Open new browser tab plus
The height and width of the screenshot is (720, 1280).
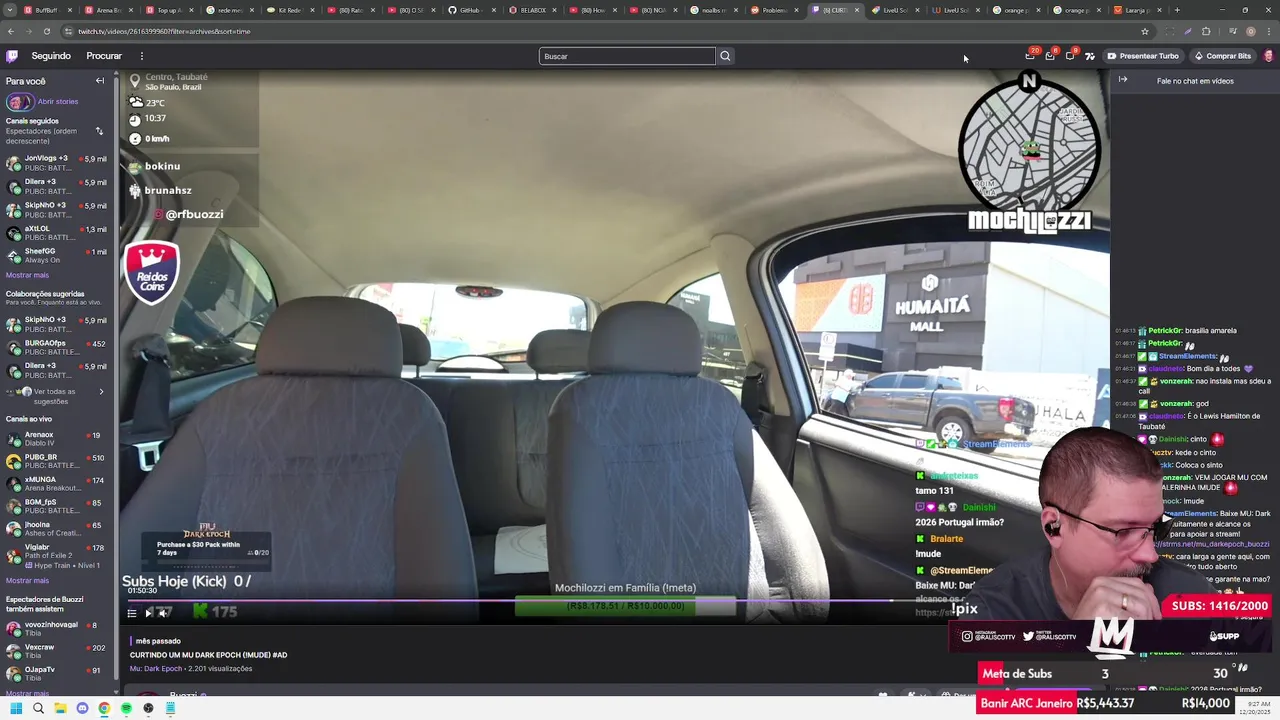coord(1177,10)
